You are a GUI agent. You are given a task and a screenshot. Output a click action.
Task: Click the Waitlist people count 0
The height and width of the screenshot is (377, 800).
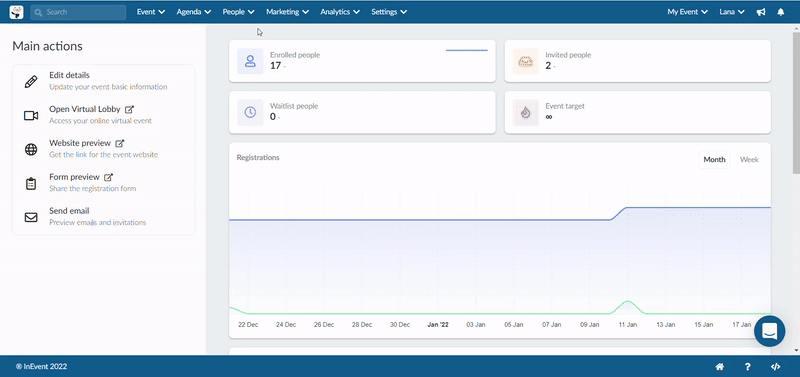[273, 117]
